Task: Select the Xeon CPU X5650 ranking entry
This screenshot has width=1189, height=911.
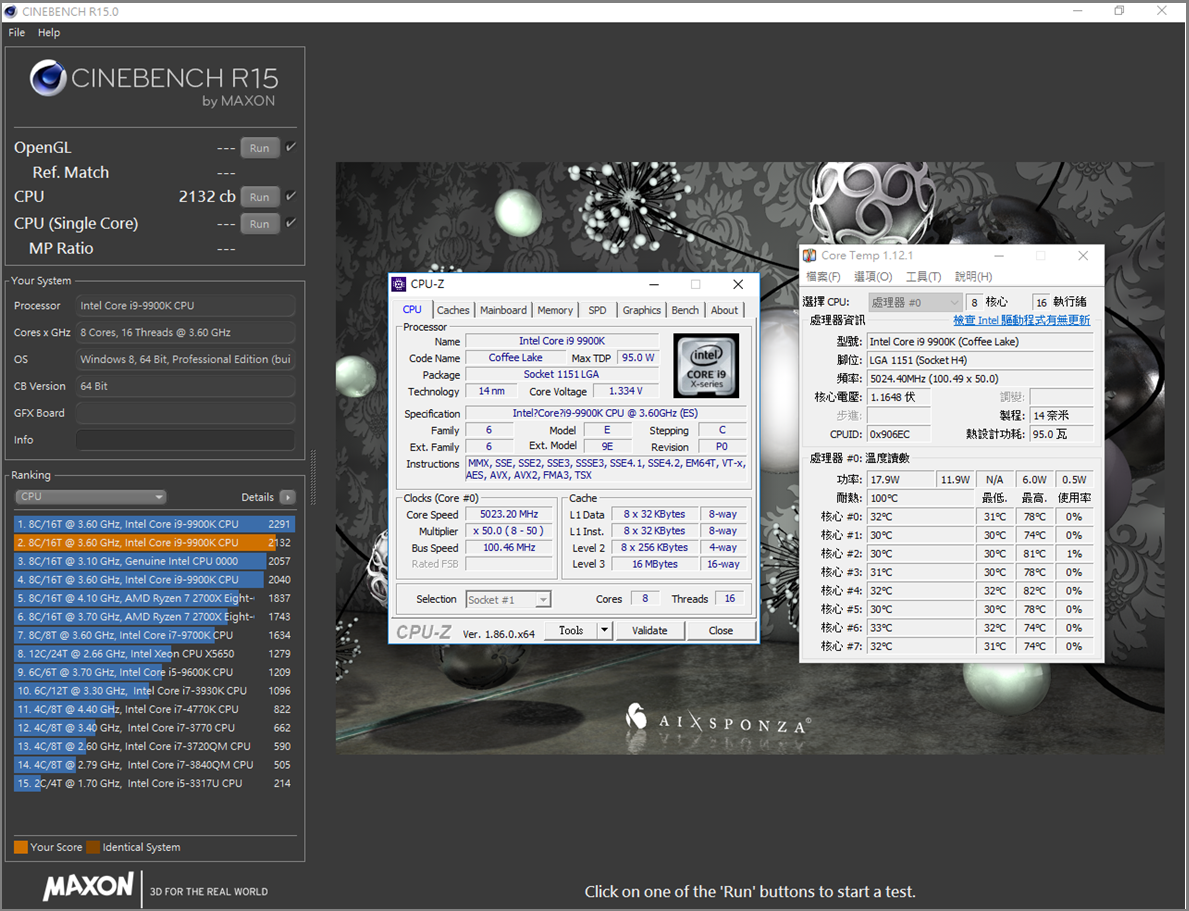Action: 154,654
